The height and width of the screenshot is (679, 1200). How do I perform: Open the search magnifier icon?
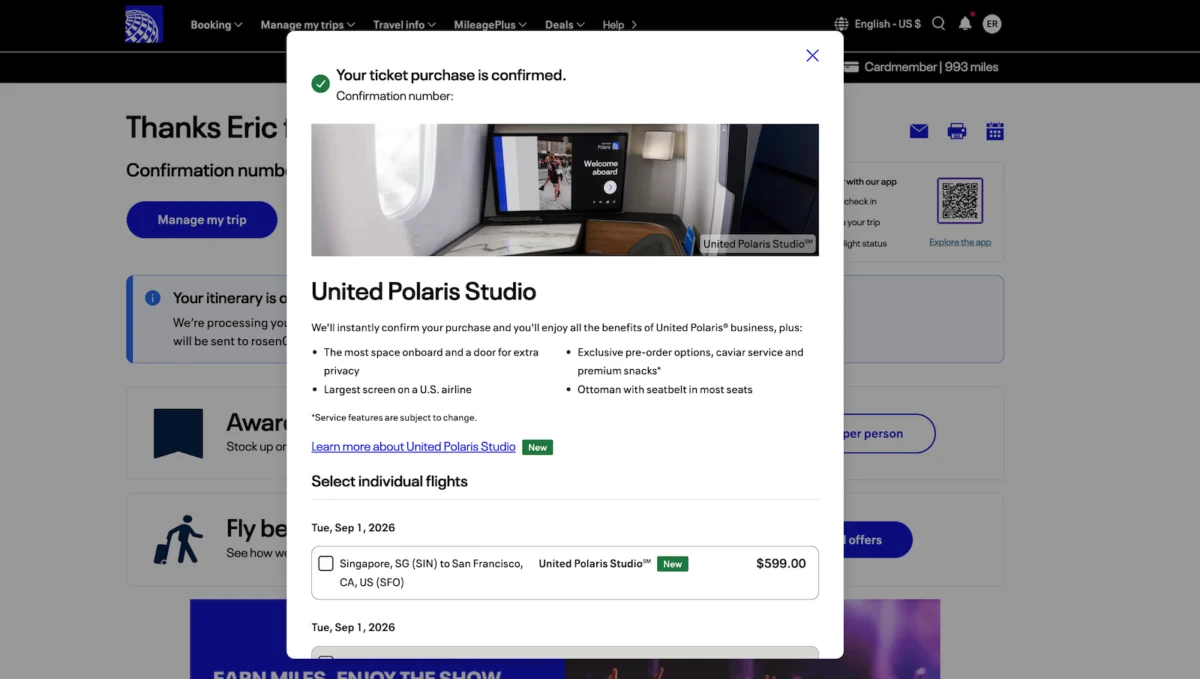(x=938, y=23)
